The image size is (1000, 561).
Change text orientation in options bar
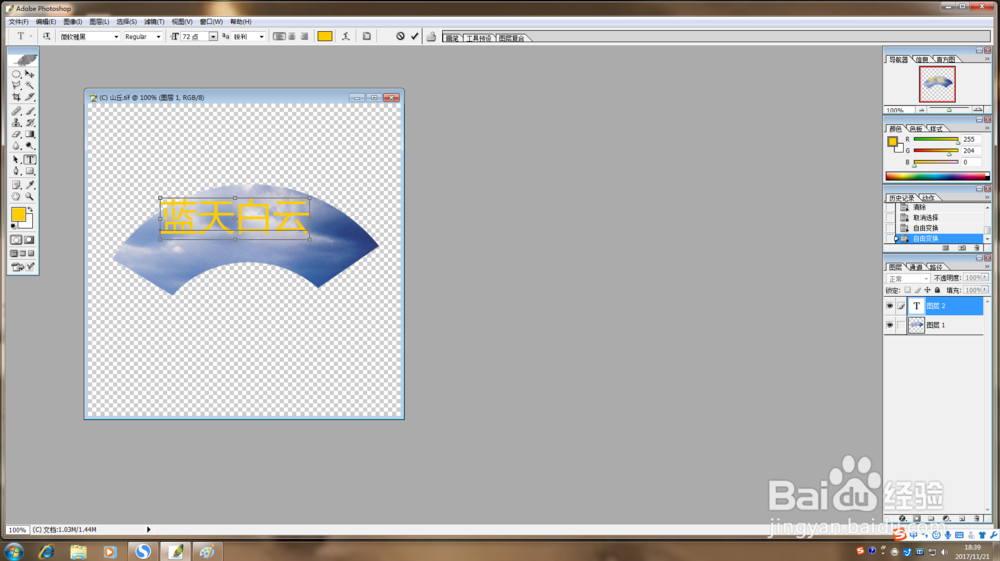(x=47, y=36)
